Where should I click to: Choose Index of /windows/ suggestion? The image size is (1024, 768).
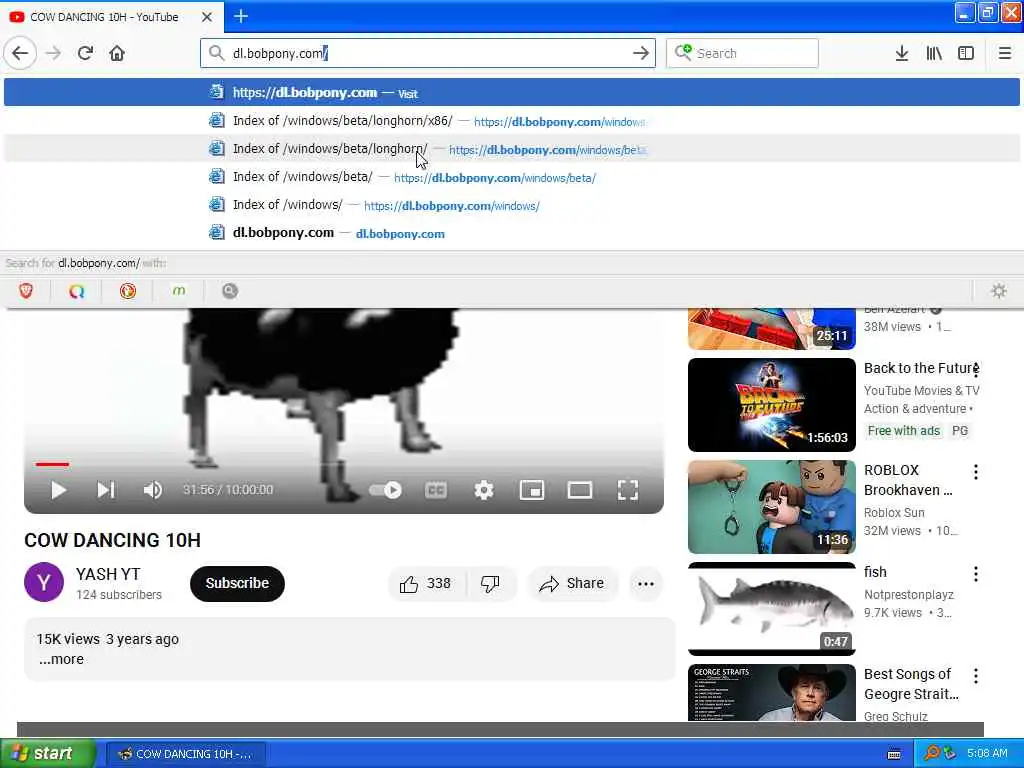tap(511, 205)
